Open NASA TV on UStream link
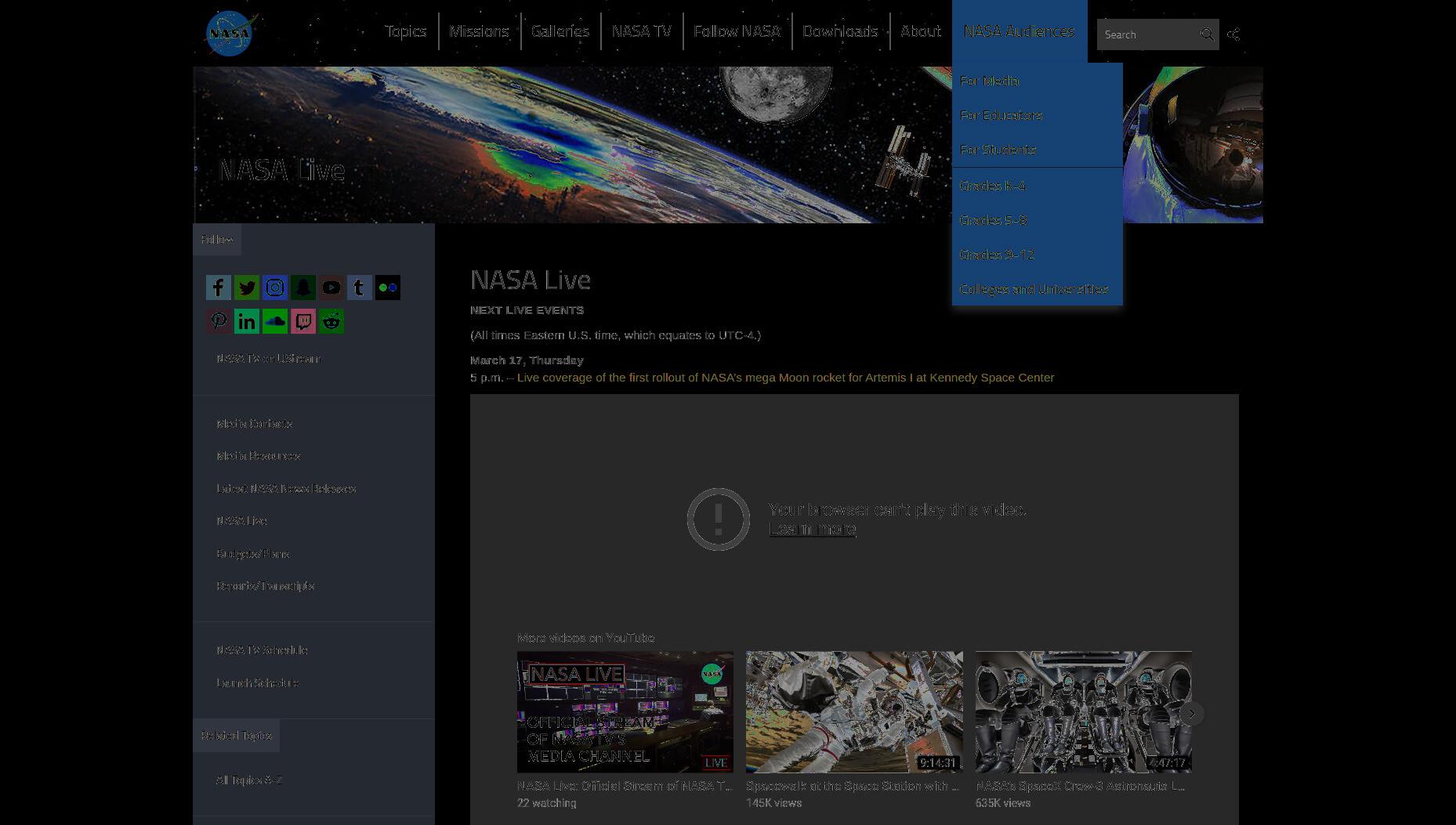This screenshot has height=825, width=1456. click(x=268, y=359)
